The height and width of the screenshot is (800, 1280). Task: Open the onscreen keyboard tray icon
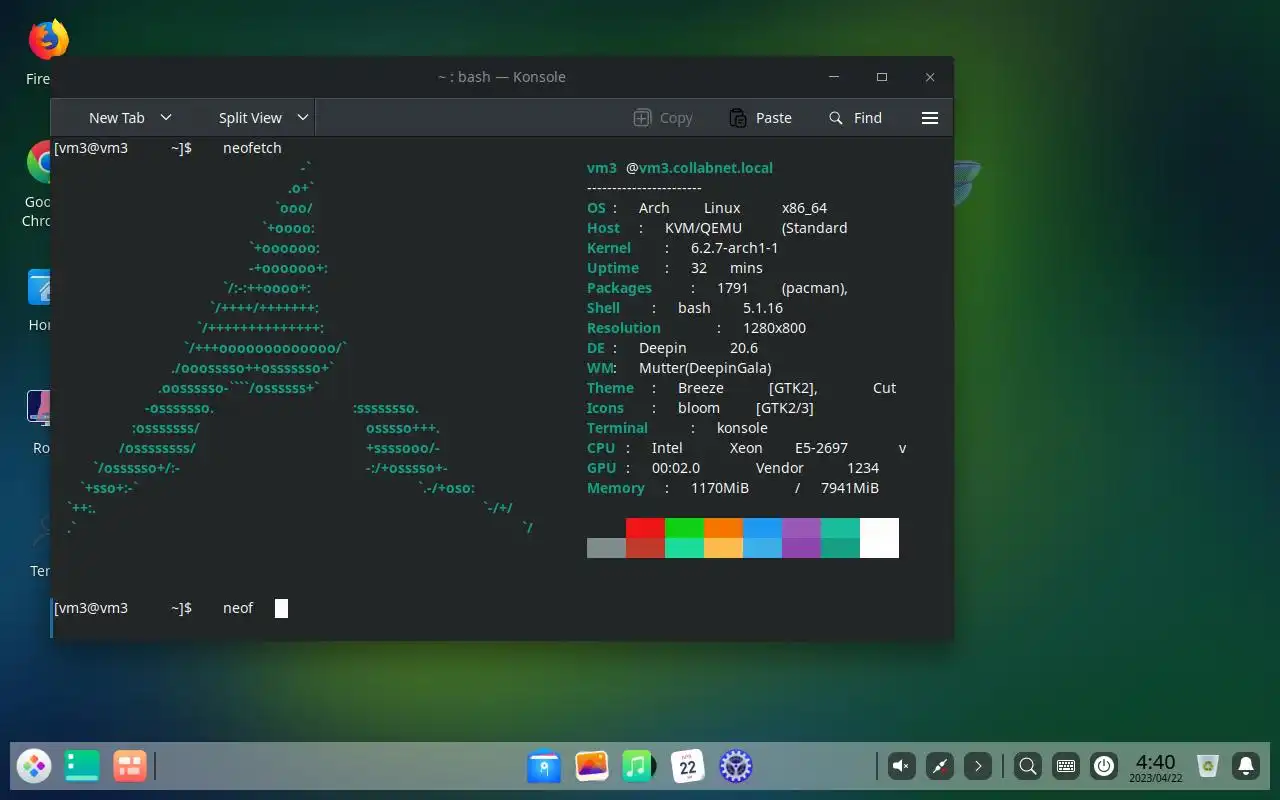tap(1066, 767)
